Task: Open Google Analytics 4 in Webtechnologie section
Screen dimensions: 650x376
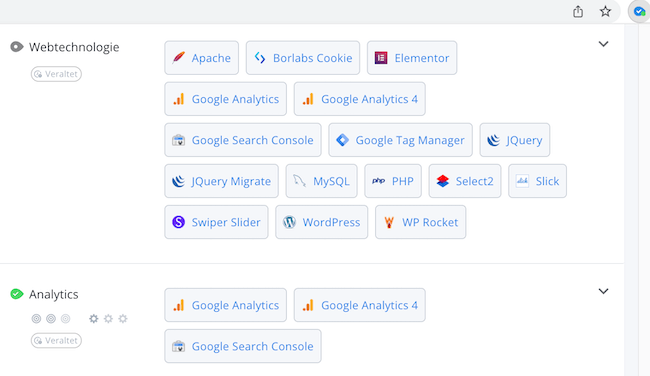Action: click(359, 99)
